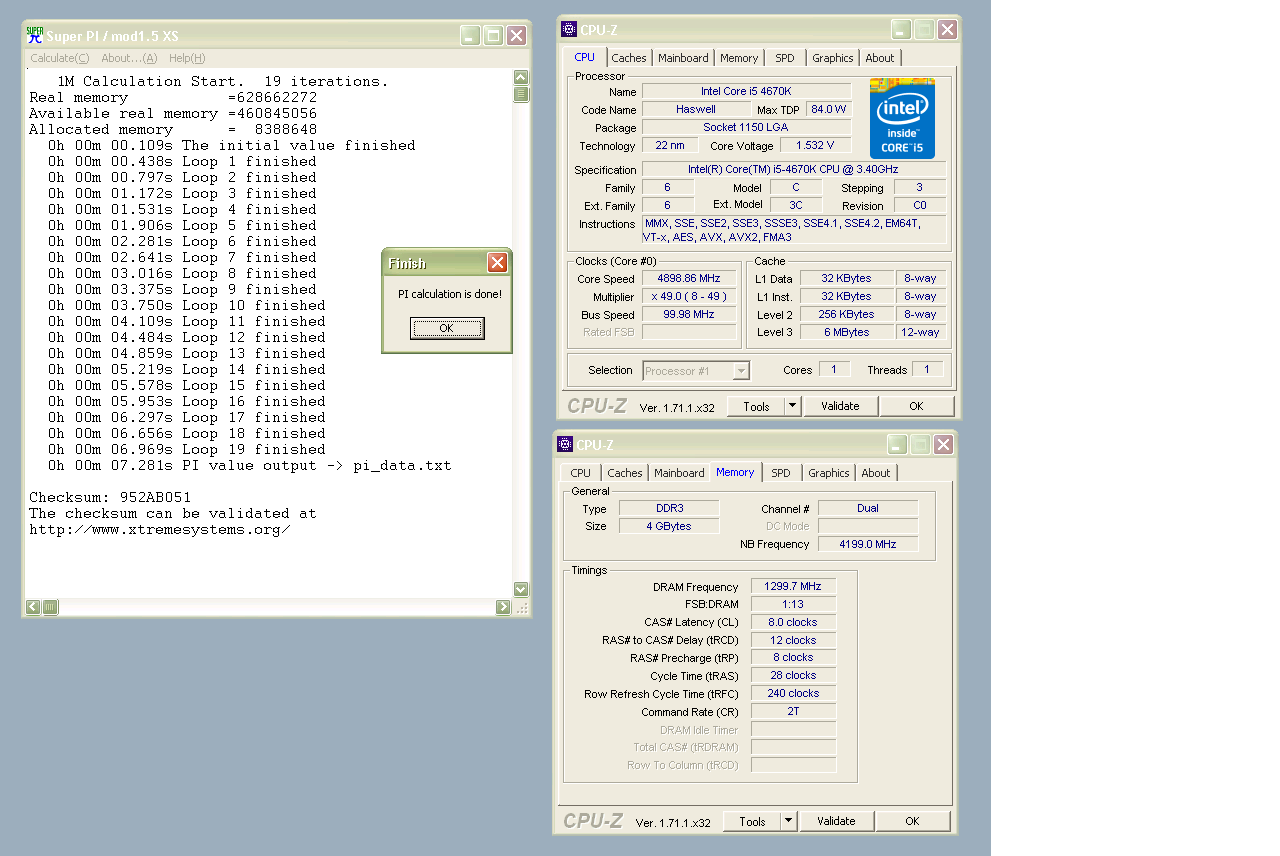Close the Super PI window
This screenshot has width=1280, height=856.
(x=516, y=36)
